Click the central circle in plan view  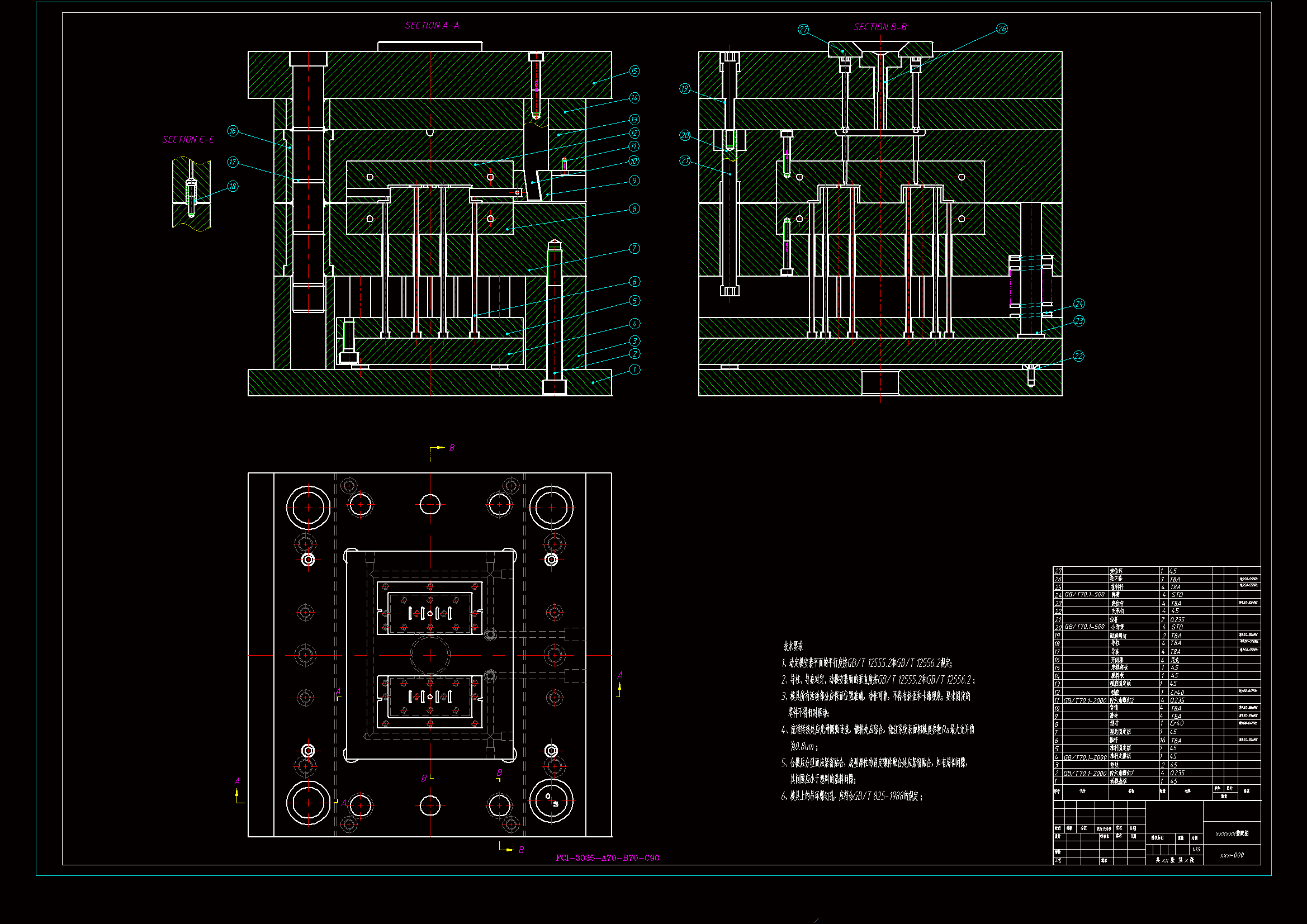[x=430, y=655]
